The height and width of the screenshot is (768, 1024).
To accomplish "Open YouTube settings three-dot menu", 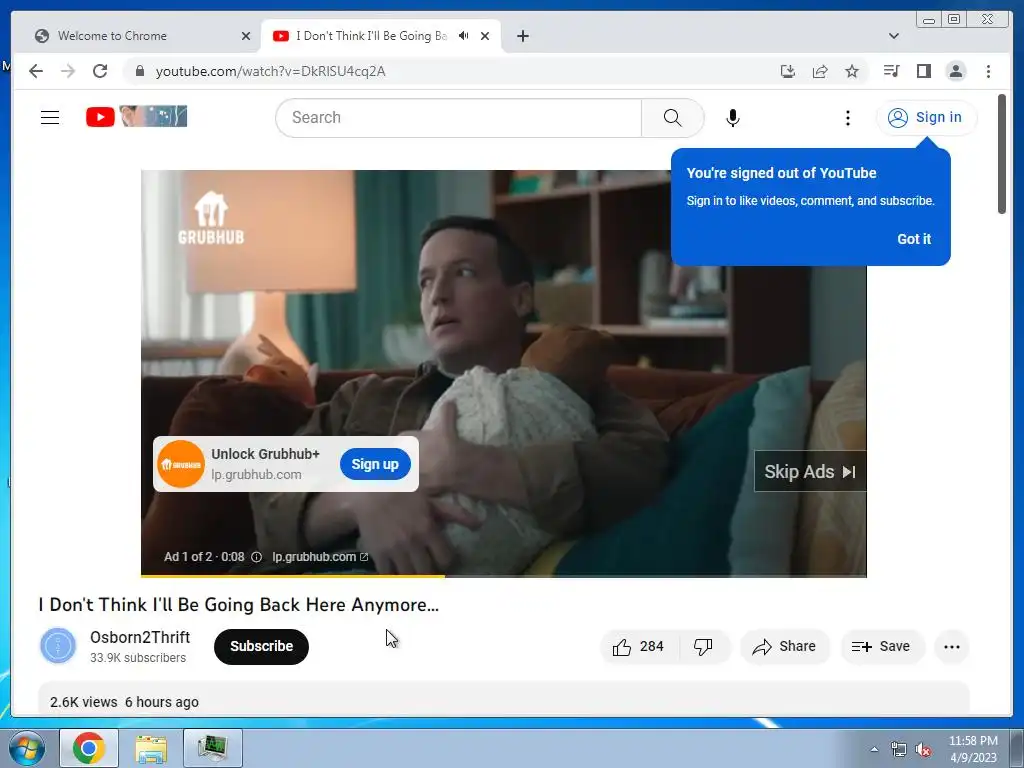I will point(848,118).
